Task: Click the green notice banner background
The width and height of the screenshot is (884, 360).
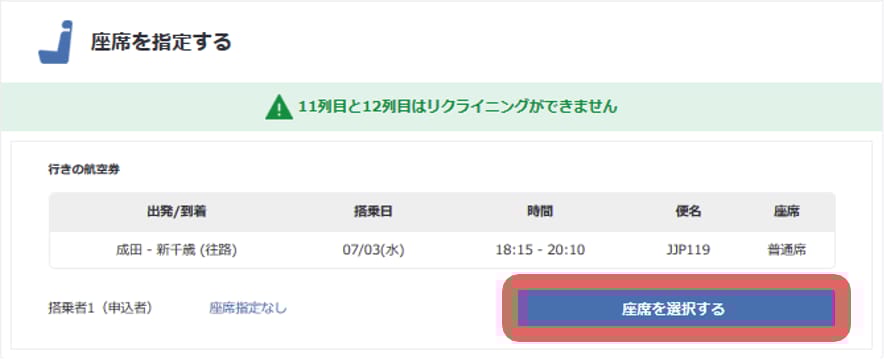Action: click(x=442, y=106)
